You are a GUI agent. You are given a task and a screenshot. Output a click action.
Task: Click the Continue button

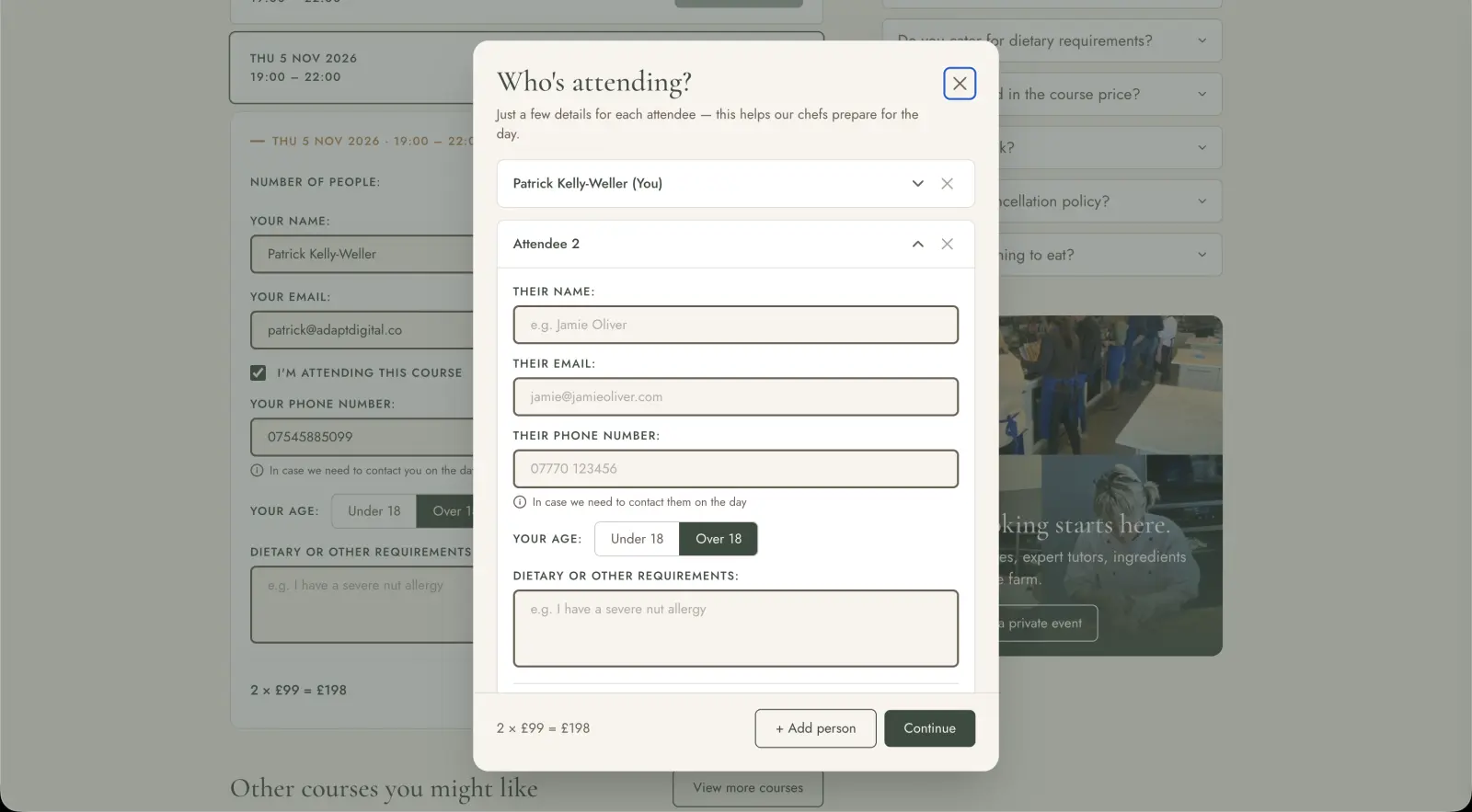929,728
